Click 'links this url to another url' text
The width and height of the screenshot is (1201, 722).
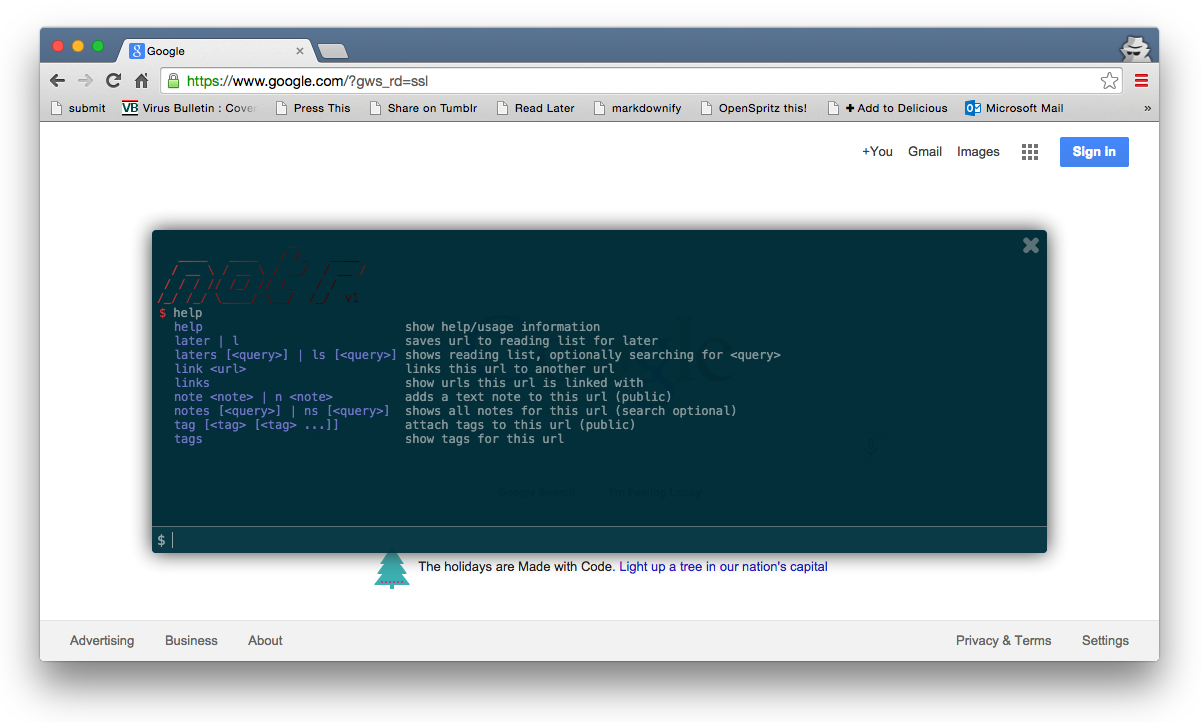510,369
